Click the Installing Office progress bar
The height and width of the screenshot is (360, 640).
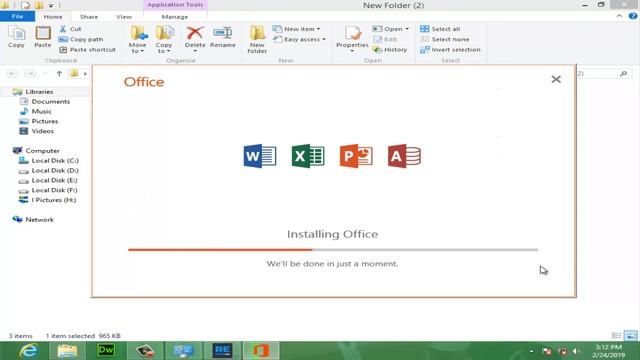[x=333, y=249]
